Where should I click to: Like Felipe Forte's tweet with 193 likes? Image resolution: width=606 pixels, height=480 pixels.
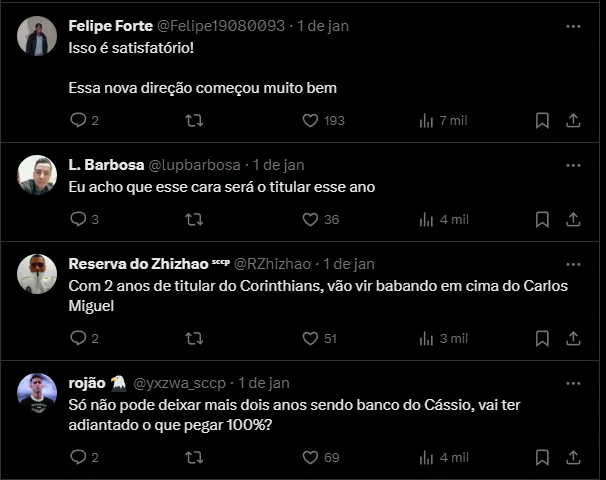(311, 120)
